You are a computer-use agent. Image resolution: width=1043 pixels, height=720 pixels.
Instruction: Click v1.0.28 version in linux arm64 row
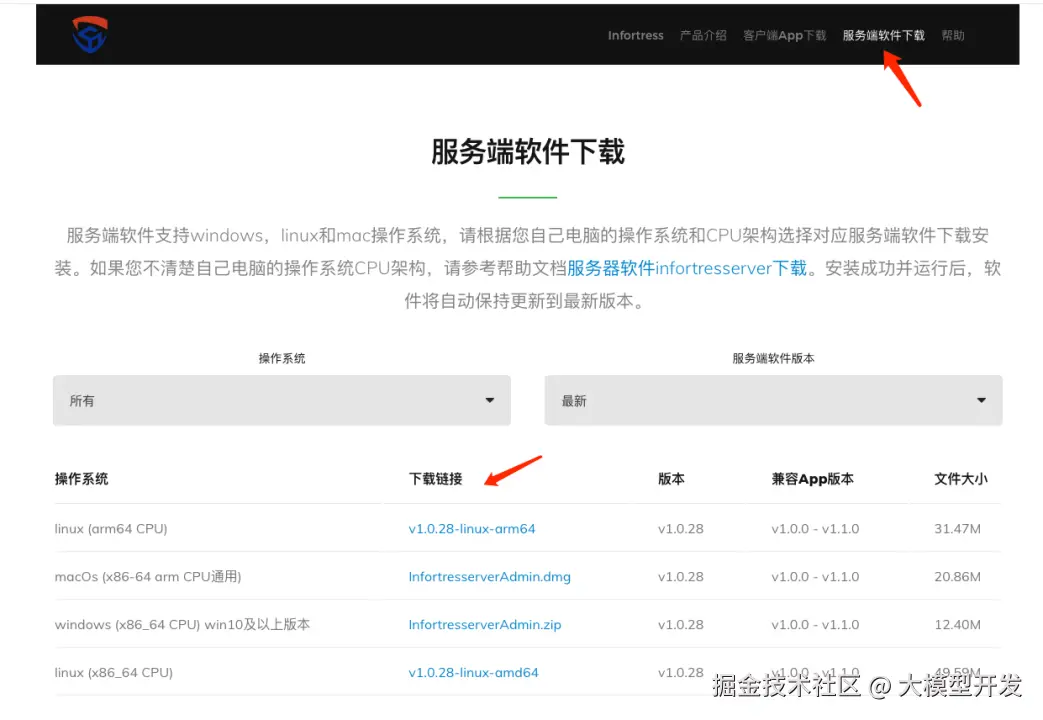[680, 529]
